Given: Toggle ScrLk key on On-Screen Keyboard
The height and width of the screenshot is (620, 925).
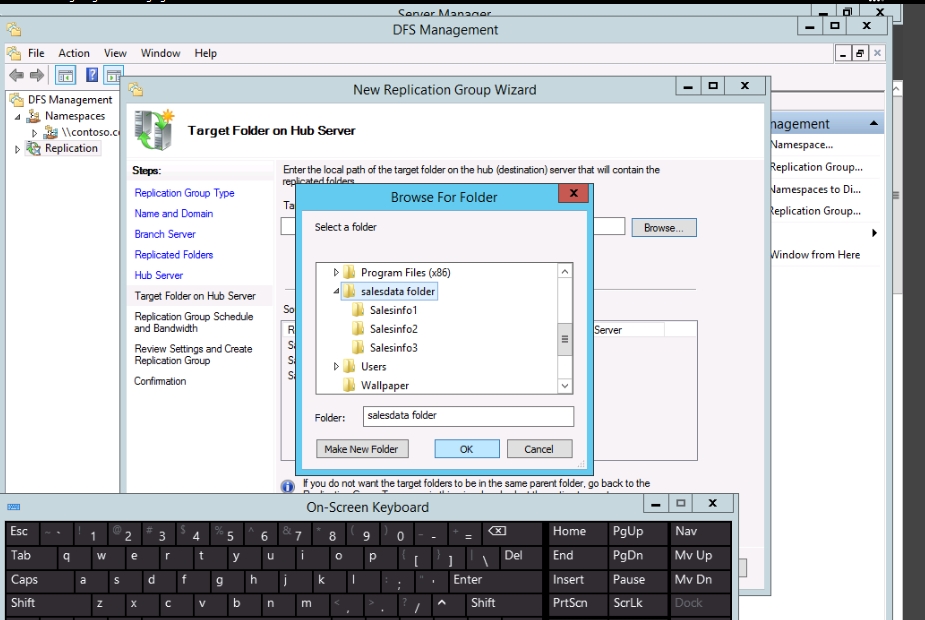Looking at the screenshot, I should [628, 603].
